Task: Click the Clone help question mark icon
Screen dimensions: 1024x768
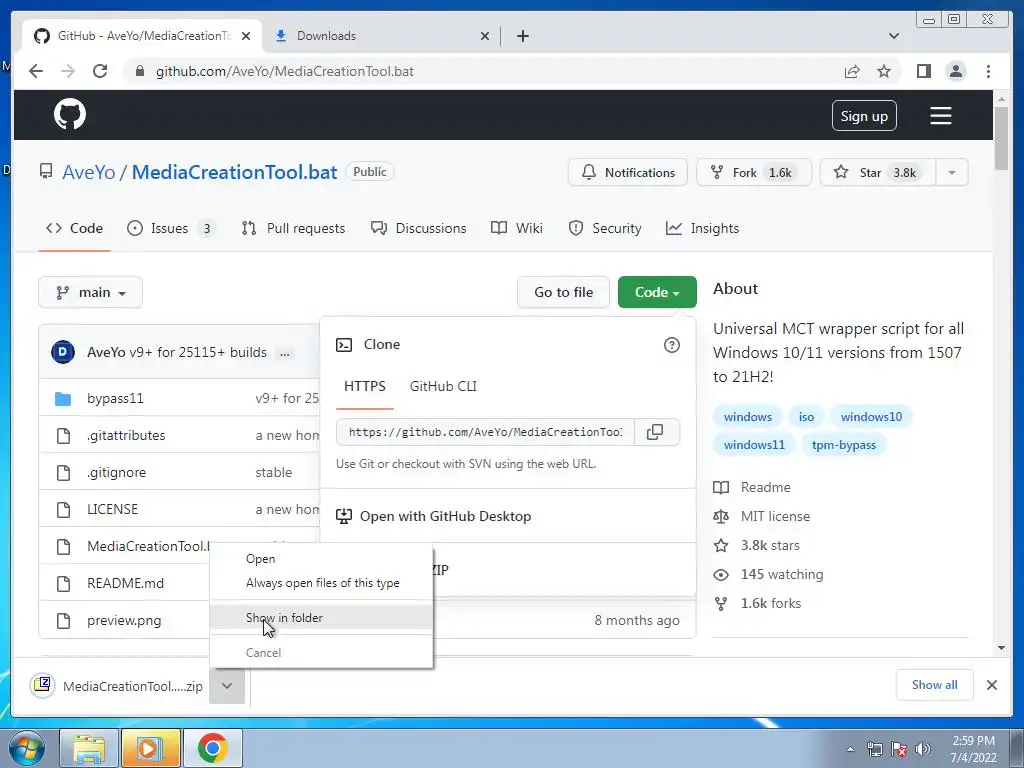Action: click(x=671, y=345)
